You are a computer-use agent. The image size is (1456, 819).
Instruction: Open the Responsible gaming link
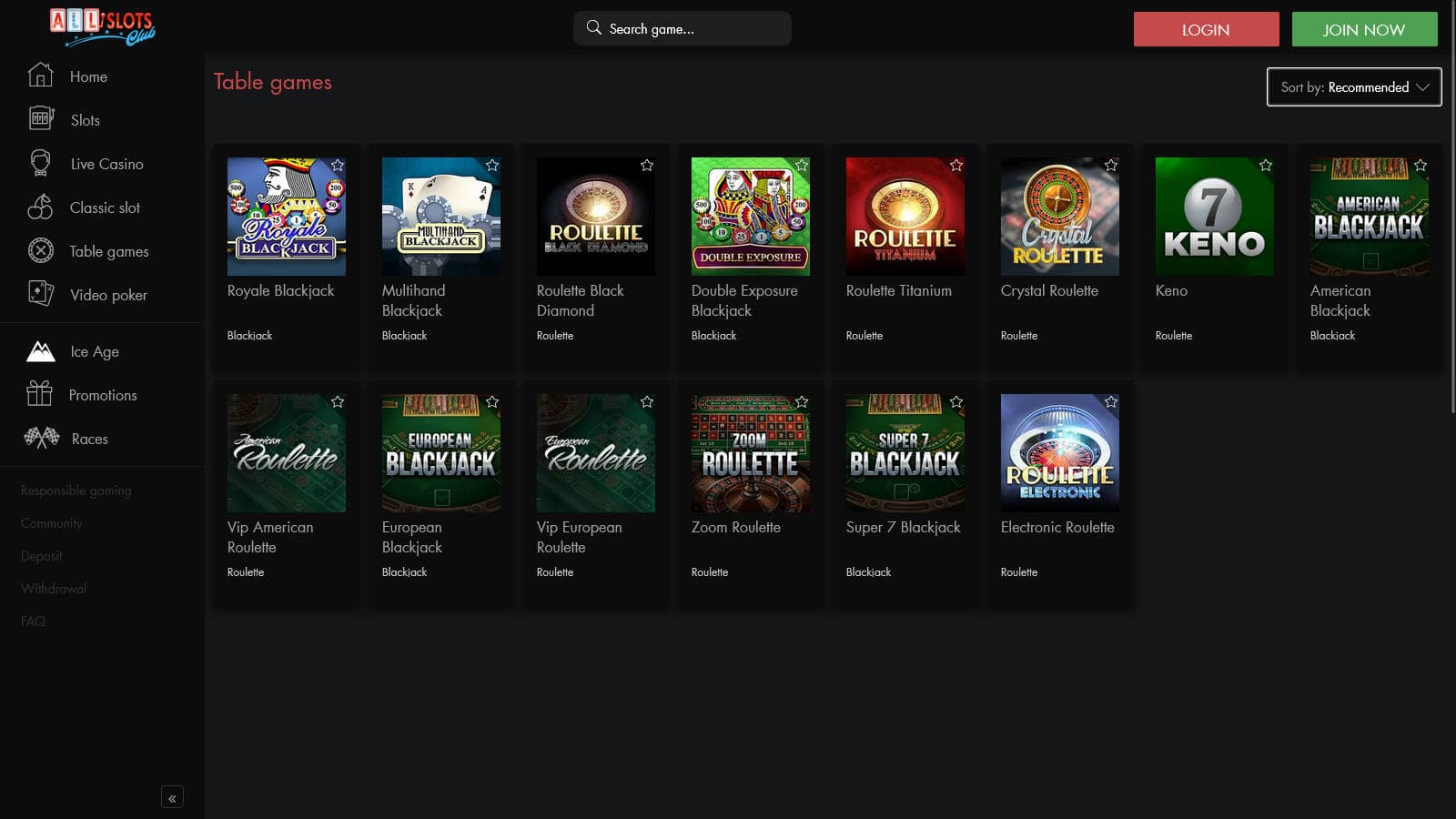(76, 490)
